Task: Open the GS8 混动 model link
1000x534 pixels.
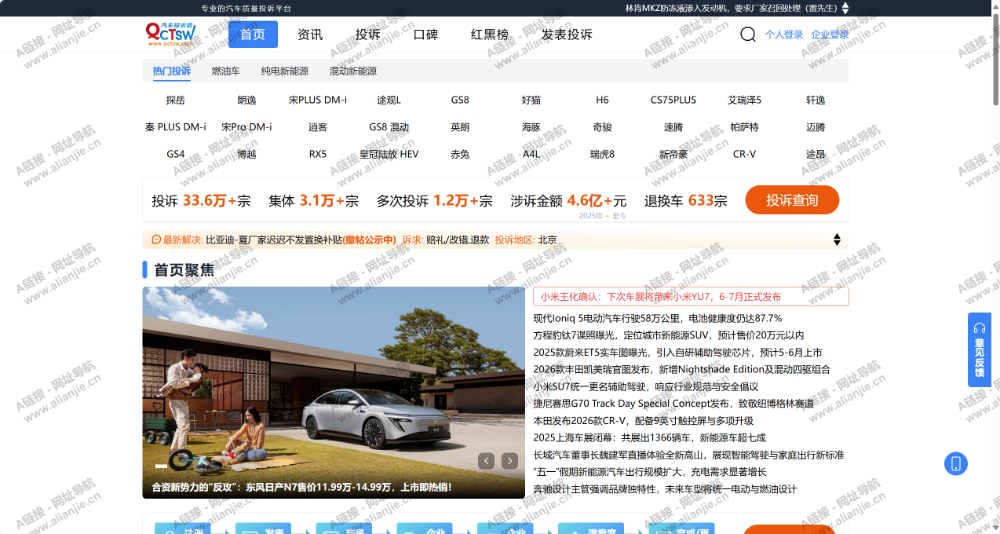Action: pyautogui.click(x=389, y=127)
